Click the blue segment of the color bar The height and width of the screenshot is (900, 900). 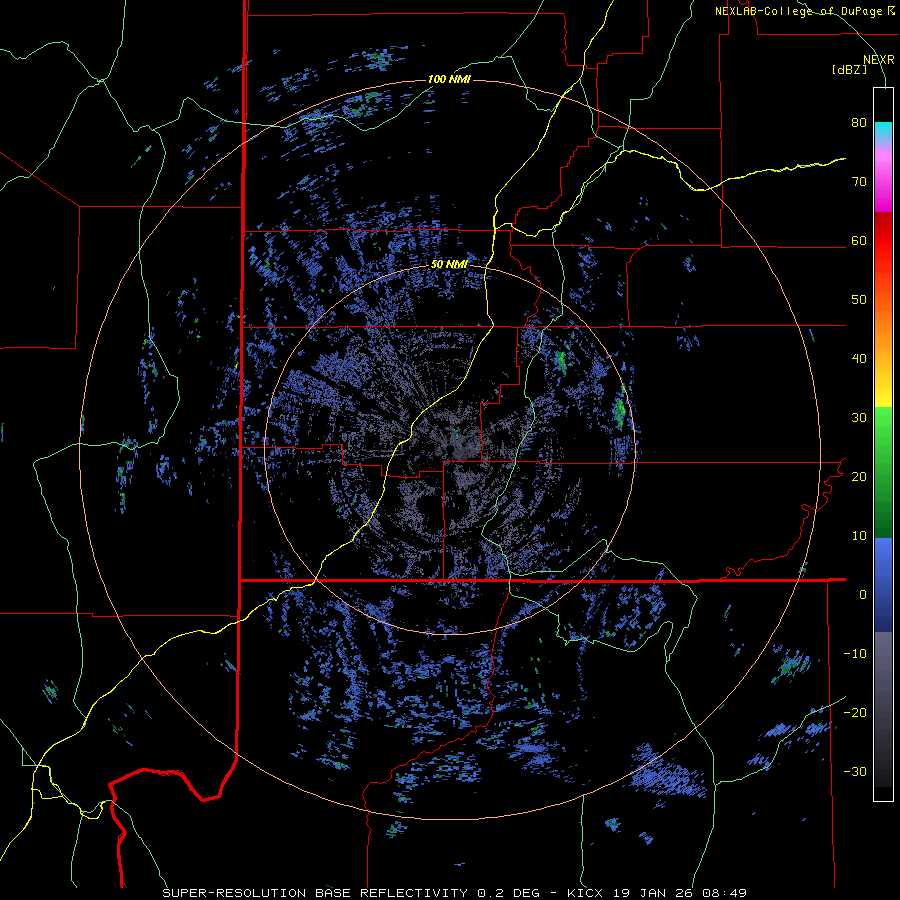(x=883, y=585)
